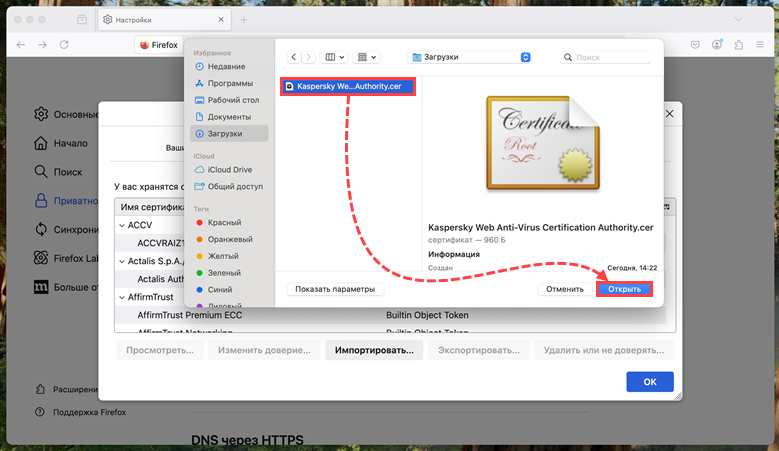The image size is (779, 451).
Task: Open Недавние in the sidebar
Action: (x=226, y=67)
